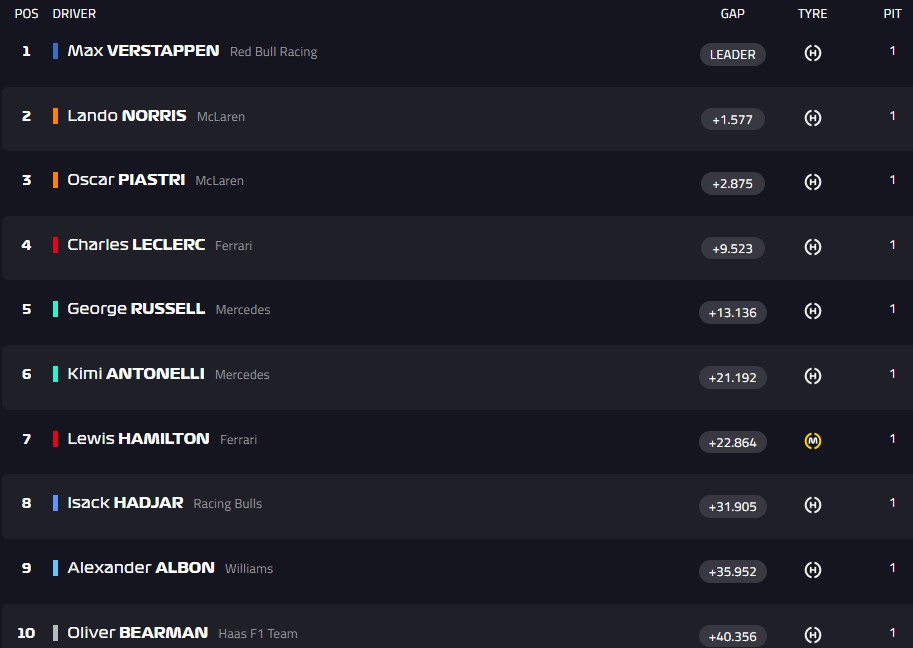Click Bearman's +40.356 gap badge
The image size is (913, 648).
coord(733,635)
